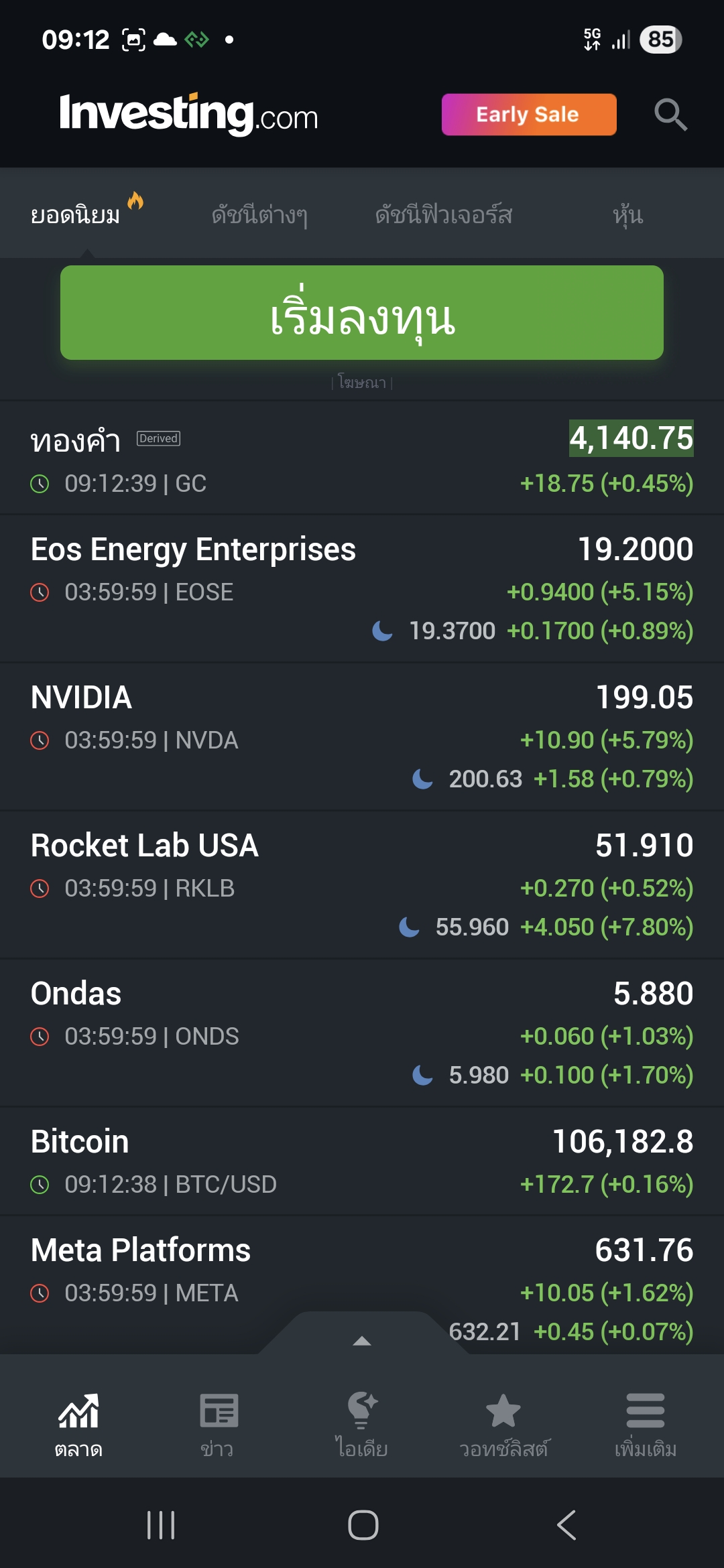Open Android recent apps icon

(161, 1525)
